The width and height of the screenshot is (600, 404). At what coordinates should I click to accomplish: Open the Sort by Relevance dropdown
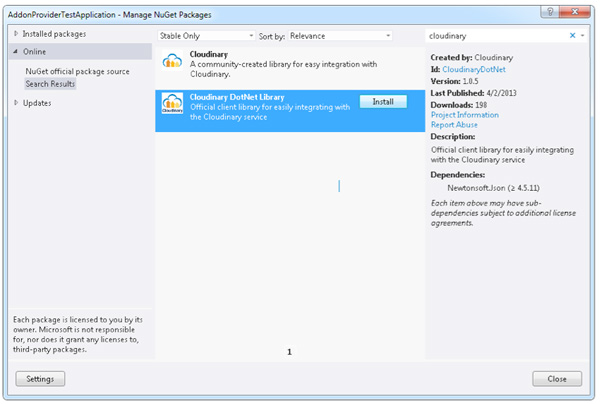[x=340, y=36]
